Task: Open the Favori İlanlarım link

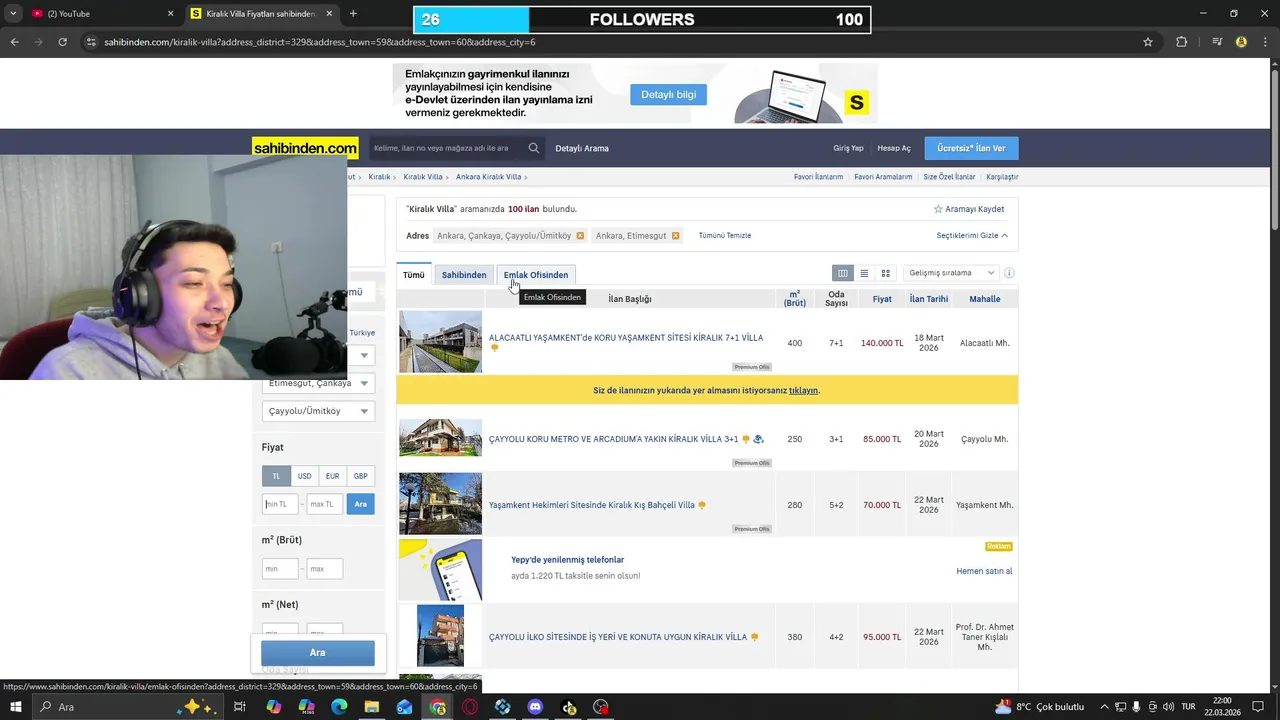Action: (x=818, y=177)
